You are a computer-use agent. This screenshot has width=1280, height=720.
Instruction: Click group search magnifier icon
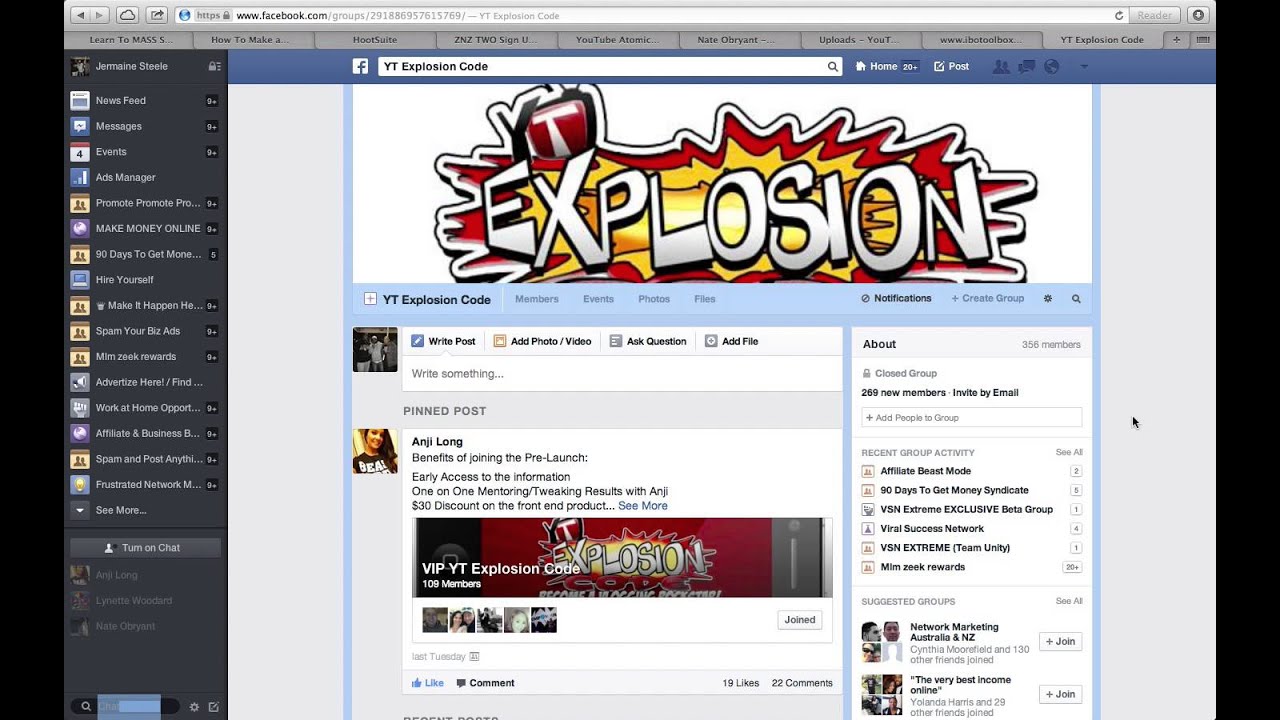pos(1076,298)
